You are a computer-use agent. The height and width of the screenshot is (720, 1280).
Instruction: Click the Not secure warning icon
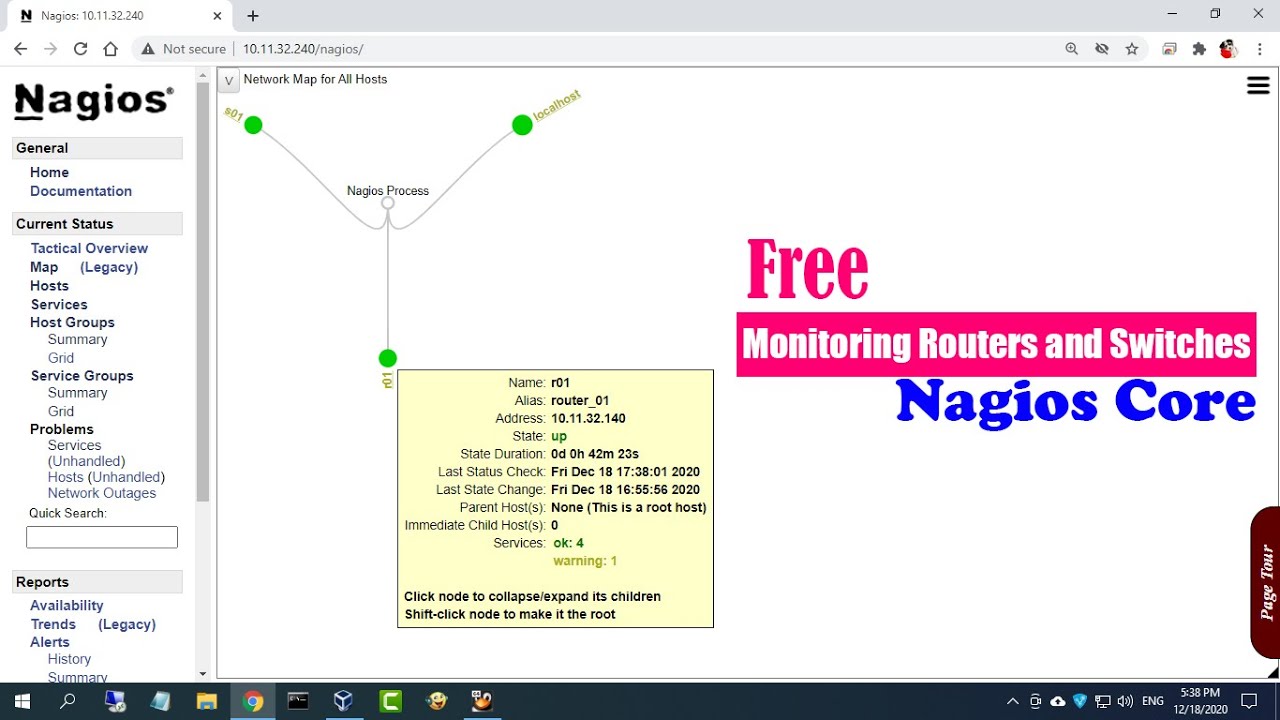click(148, 49)
